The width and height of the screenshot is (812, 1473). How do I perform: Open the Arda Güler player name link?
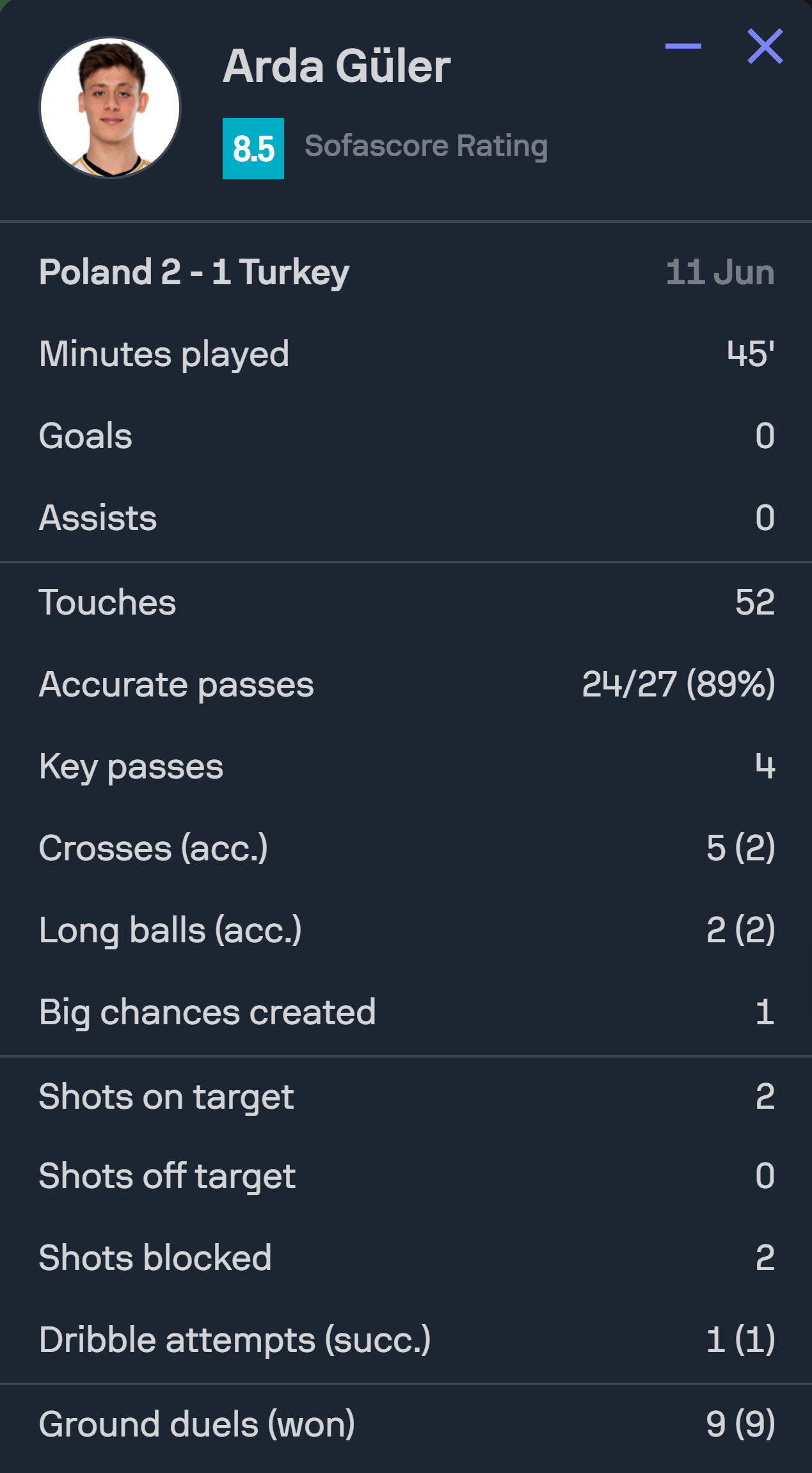(337, 66)
